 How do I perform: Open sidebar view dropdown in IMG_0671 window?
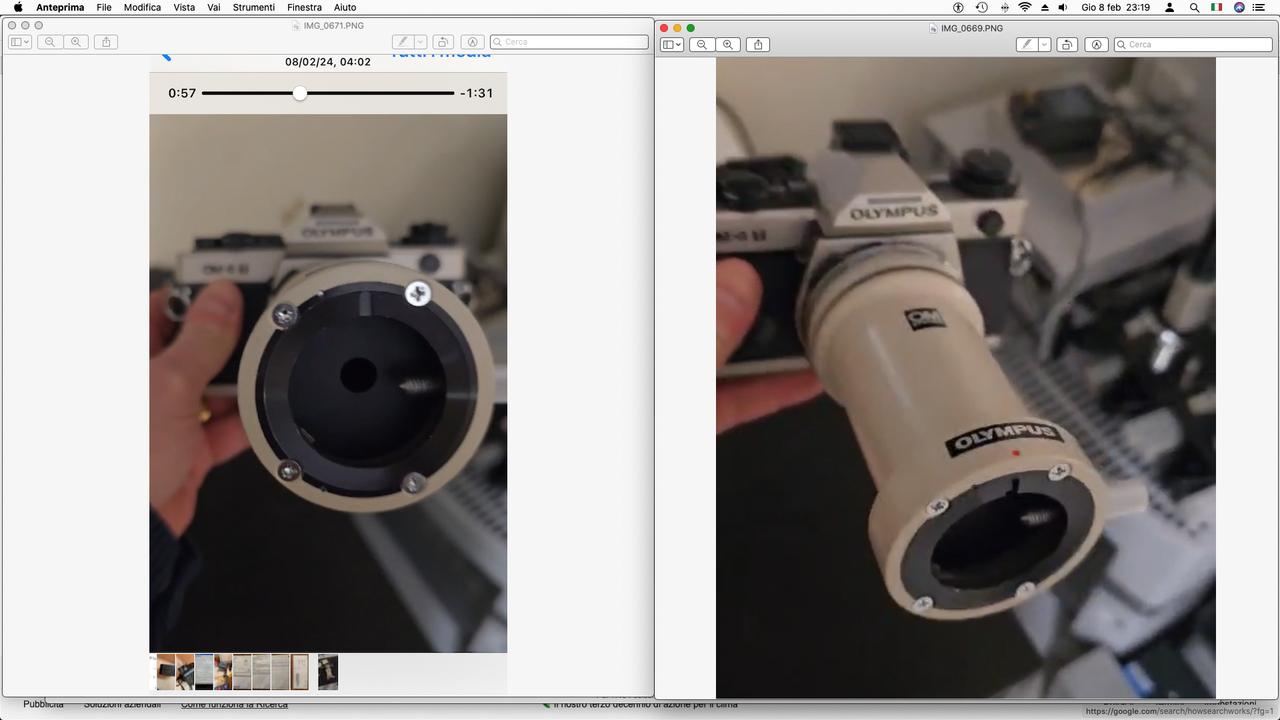(x=20, y=42)
